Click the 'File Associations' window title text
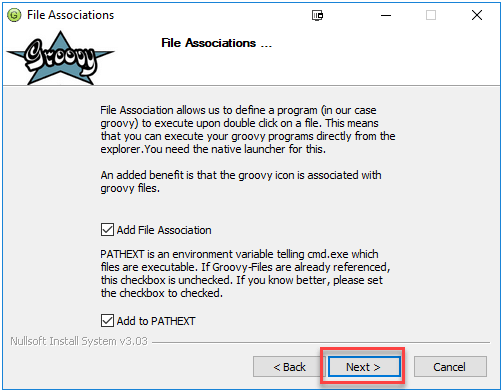The height and width of the screenshot is (392, 503). tap(70, 15)
